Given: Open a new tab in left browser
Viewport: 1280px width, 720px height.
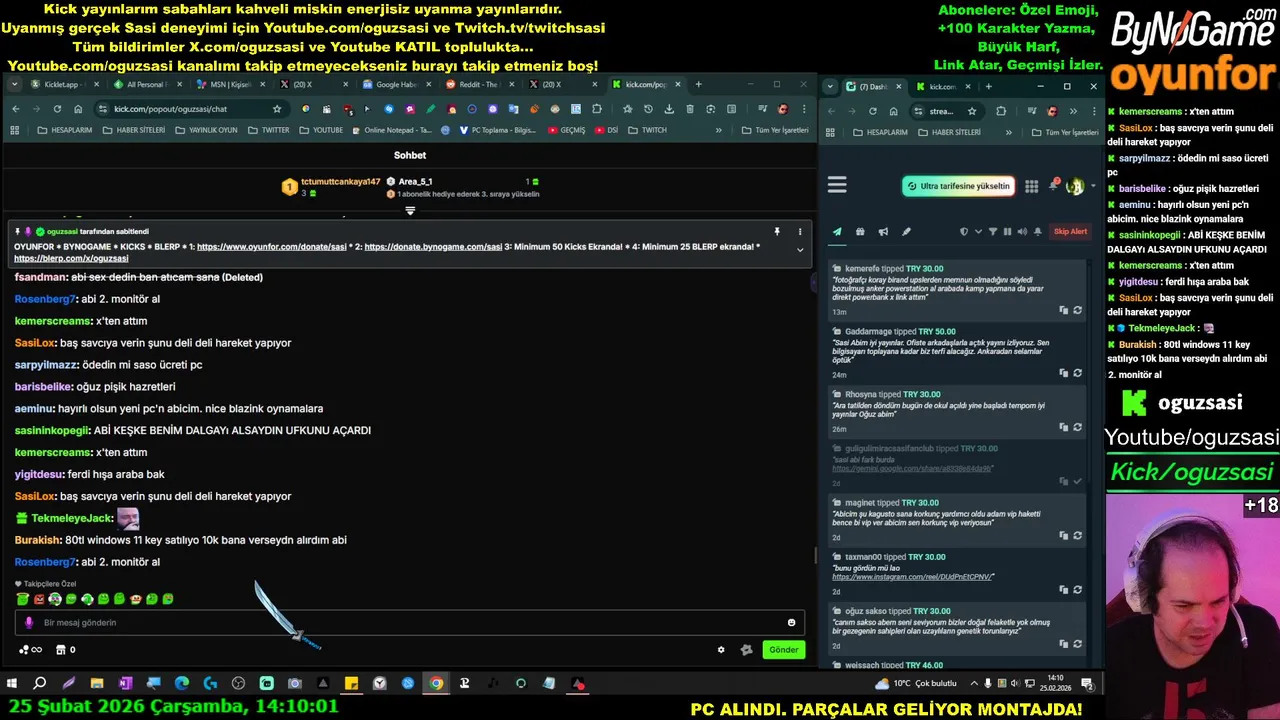Looking at the screenshot, I should click(x=698, y=85).
